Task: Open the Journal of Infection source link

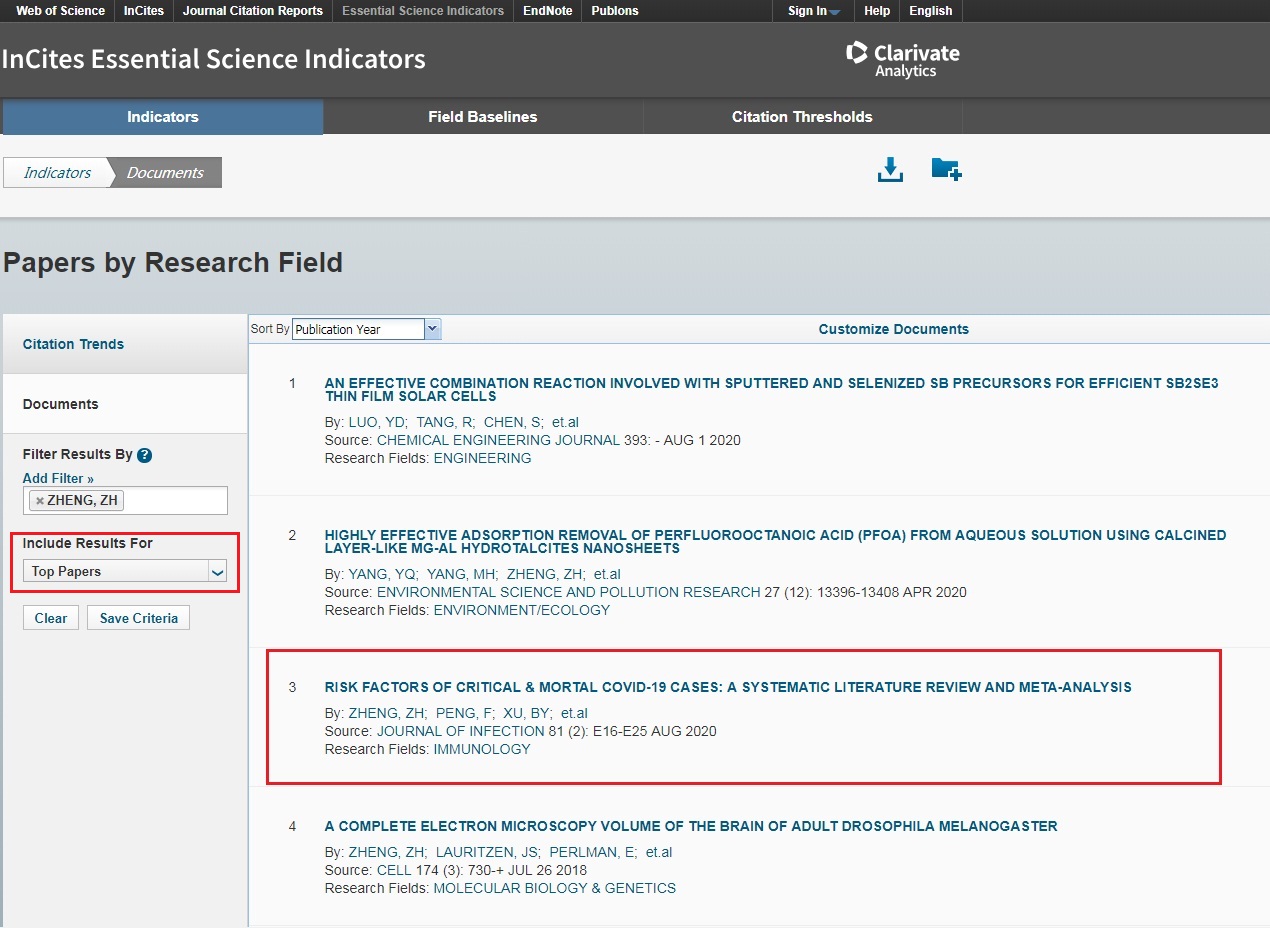Action: tap(461, 731)
